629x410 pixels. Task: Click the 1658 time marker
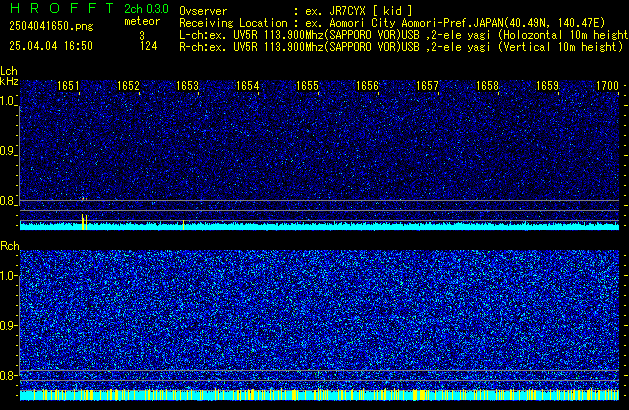coord(487,86)
